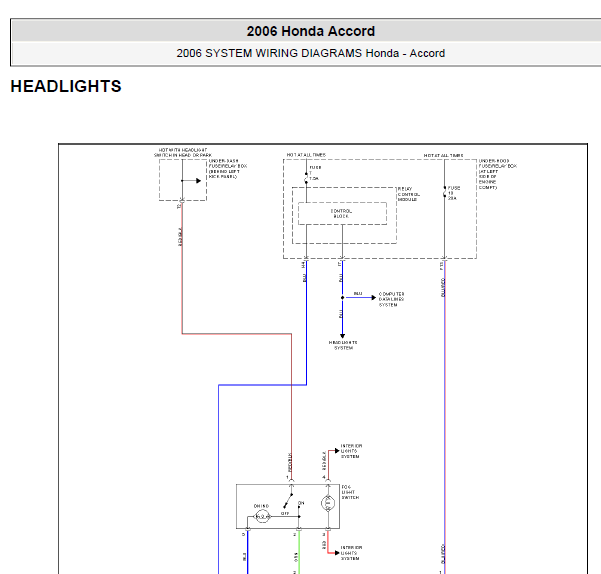This screenshot has width=601, height=574.
Task: Click the "INTERIOR LIGHTS SYSTEM" label above the fog switch
Action: coord(351,451)
